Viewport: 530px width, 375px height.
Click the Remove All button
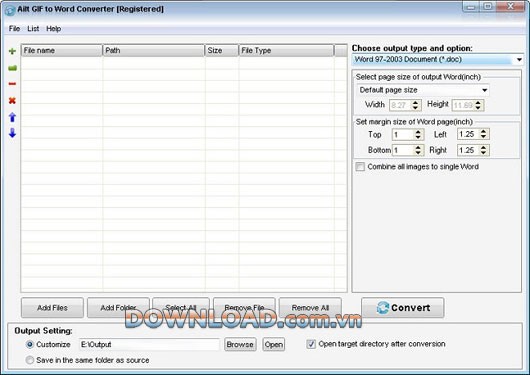coord(310,308)
